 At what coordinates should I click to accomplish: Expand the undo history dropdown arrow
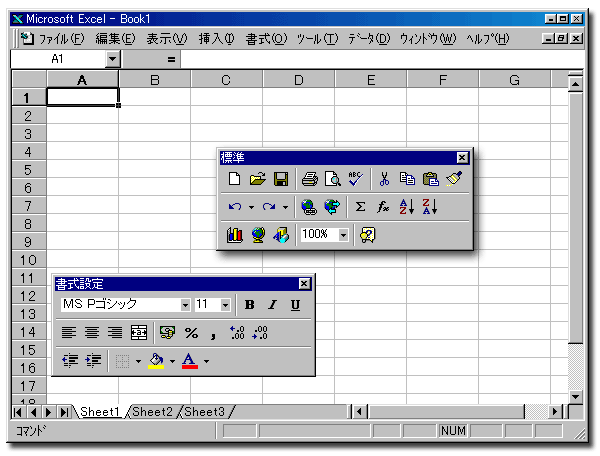pos(251,207)
